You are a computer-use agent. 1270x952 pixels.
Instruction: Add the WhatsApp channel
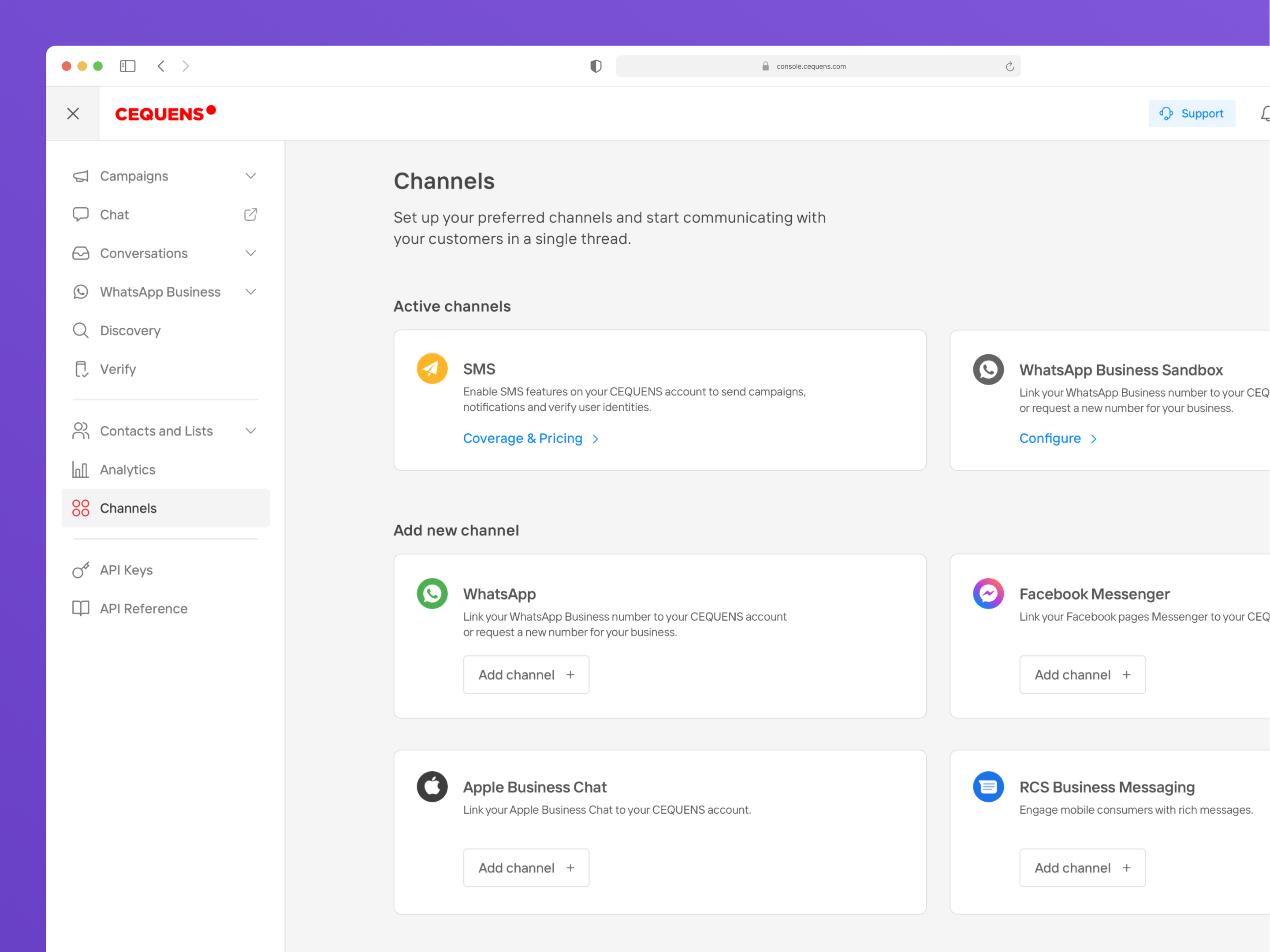pyautogui.click(x=526, y=675)
